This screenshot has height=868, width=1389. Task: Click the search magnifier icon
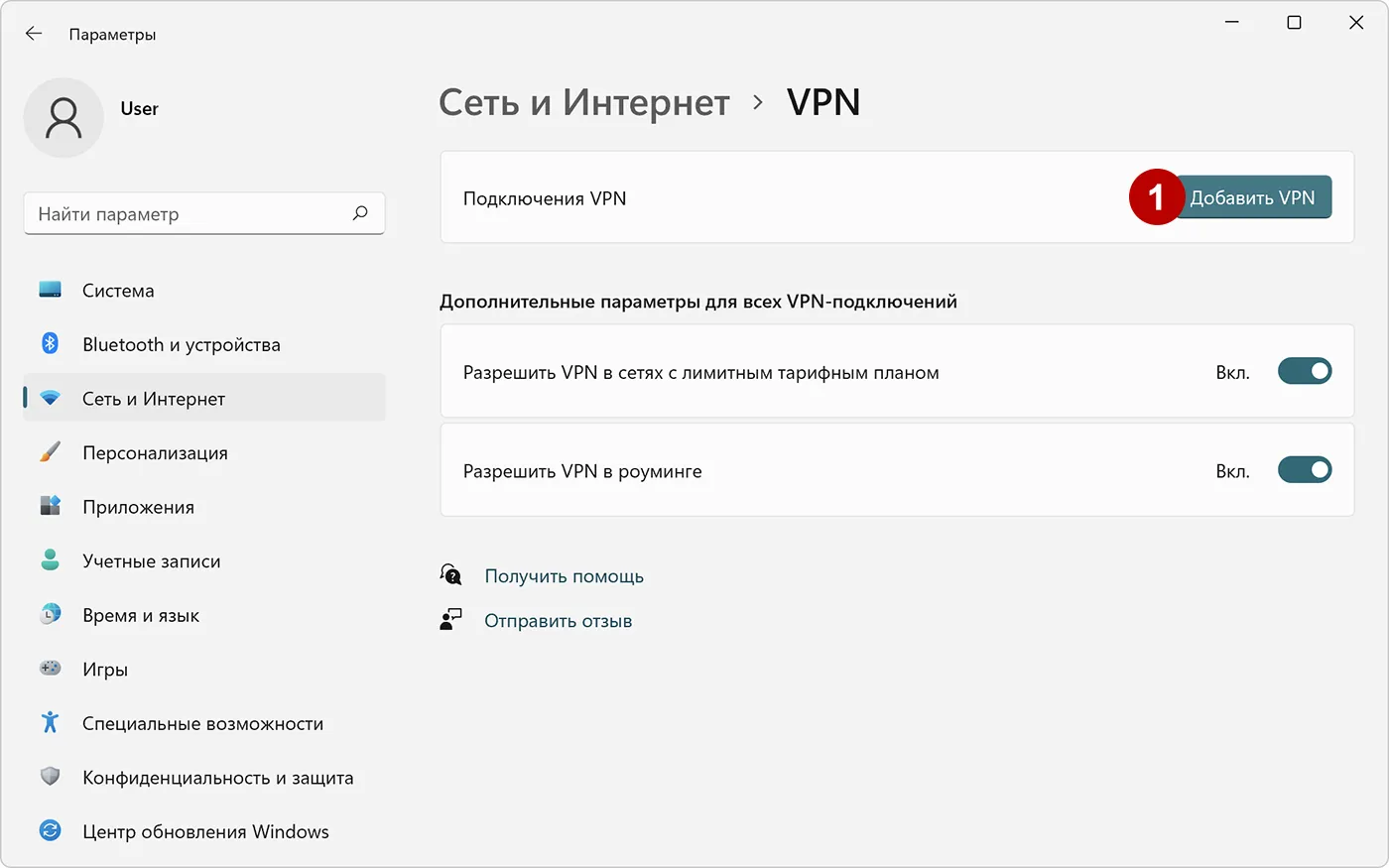coord(360,213)
